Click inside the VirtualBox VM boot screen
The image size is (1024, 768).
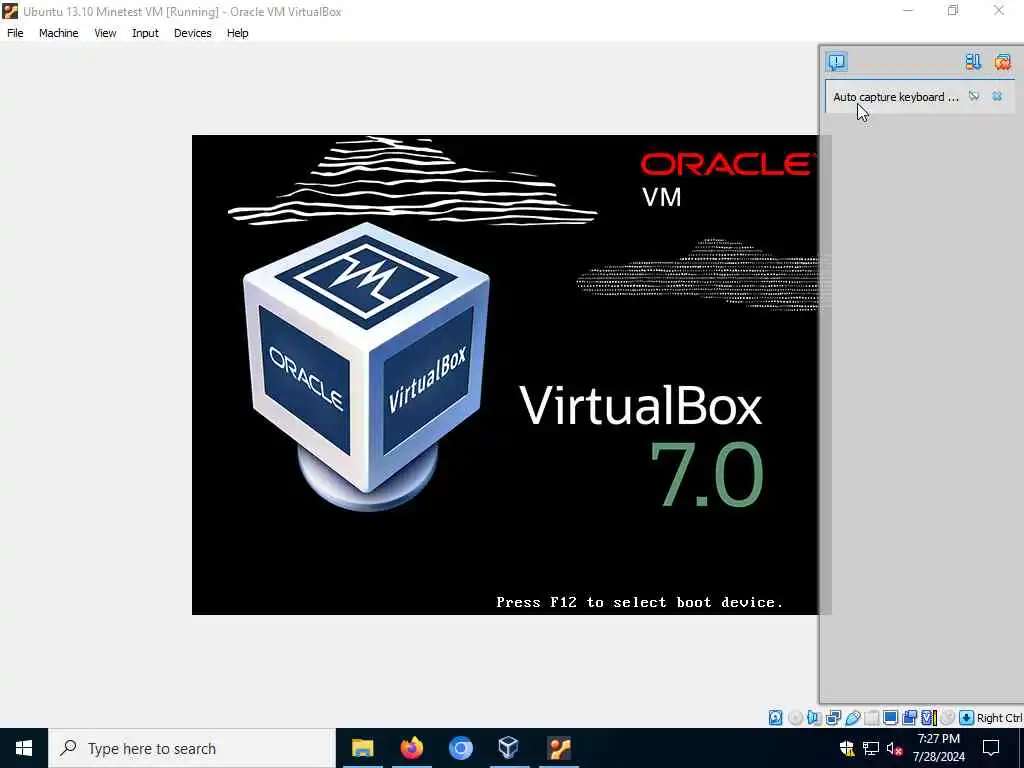(x=505, y=374)
